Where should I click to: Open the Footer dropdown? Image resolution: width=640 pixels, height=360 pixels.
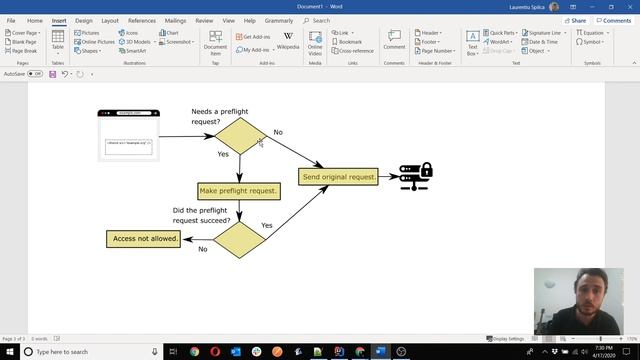tap(438, 42)
